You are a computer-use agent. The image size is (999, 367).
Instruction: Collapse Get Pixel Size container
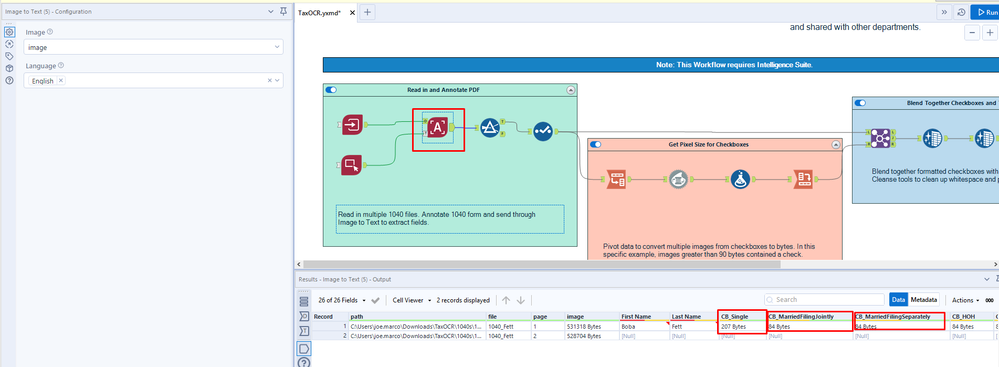coord(835,145)
